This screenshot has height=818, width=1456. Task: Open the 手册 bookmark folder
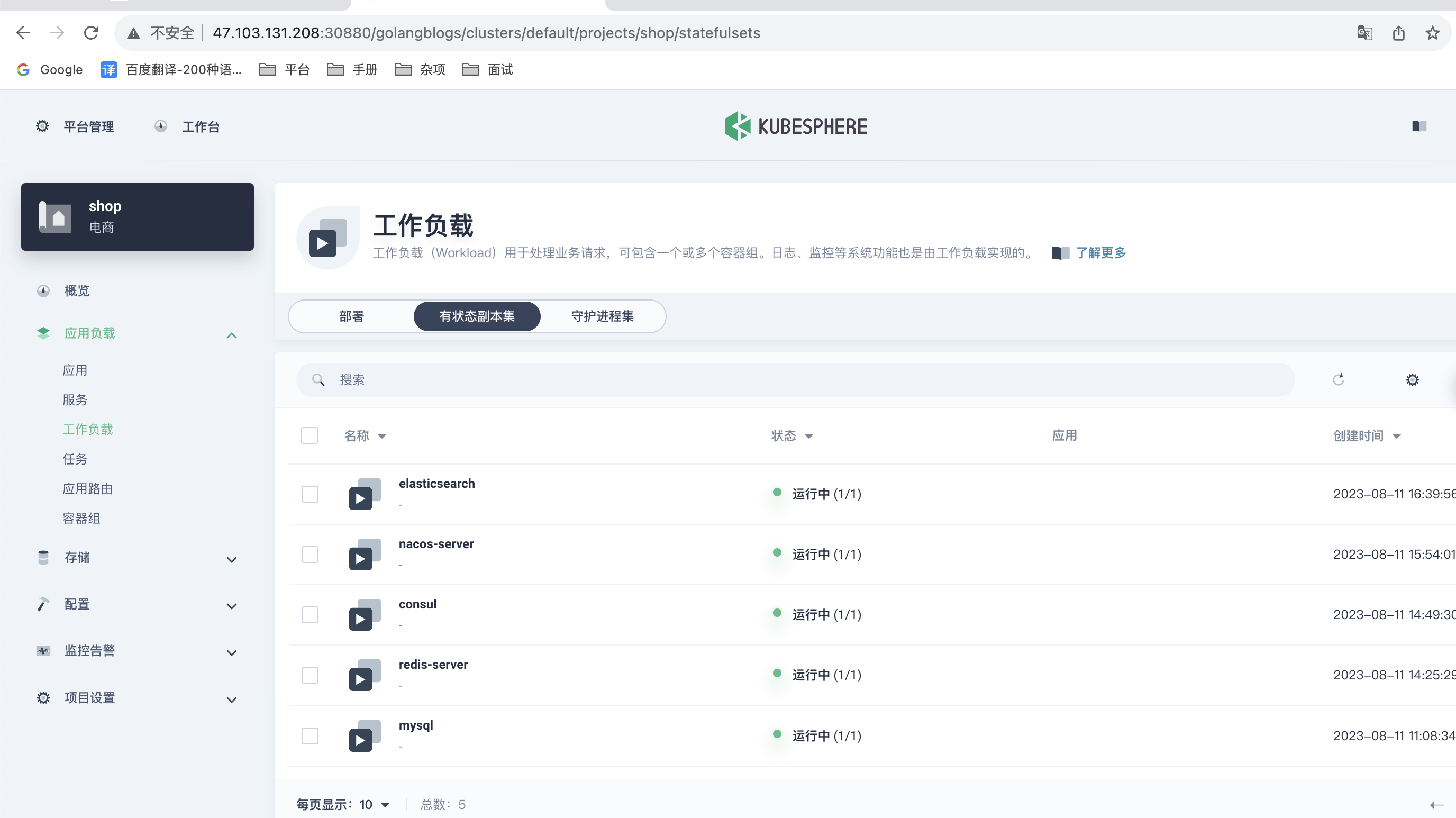click(352, 69)
